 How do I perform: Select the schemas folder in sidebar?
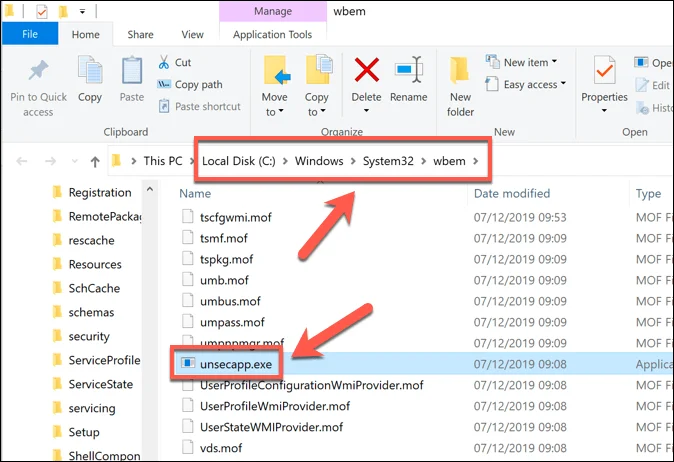(x=83, y=312)
